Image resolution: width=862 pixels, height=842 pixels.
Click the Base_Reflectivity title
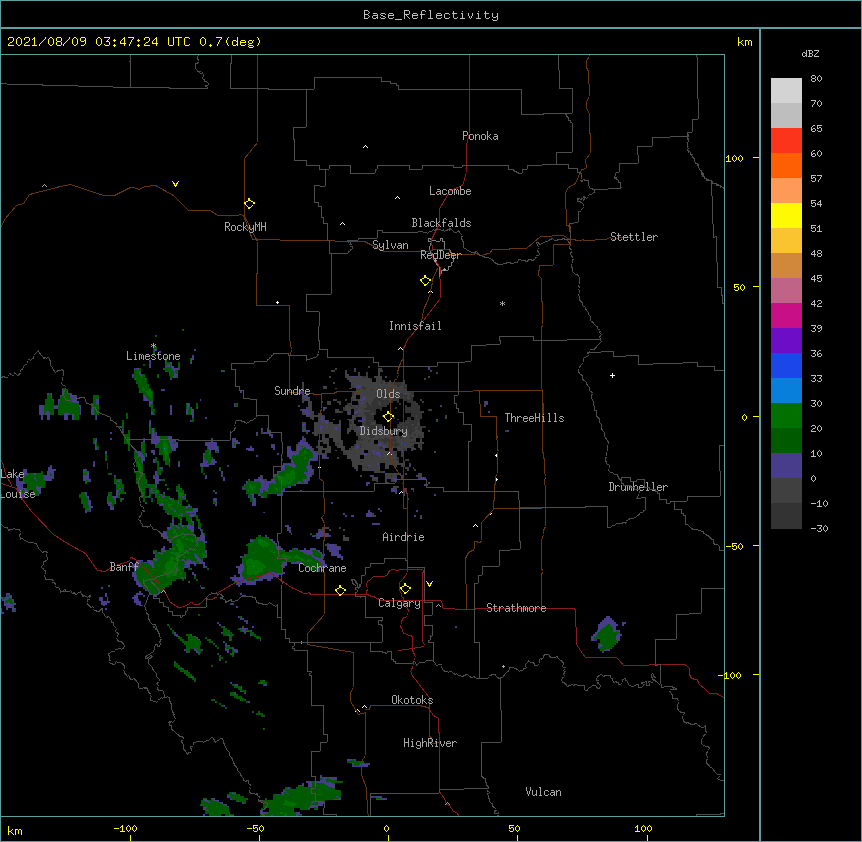point(431,15)
